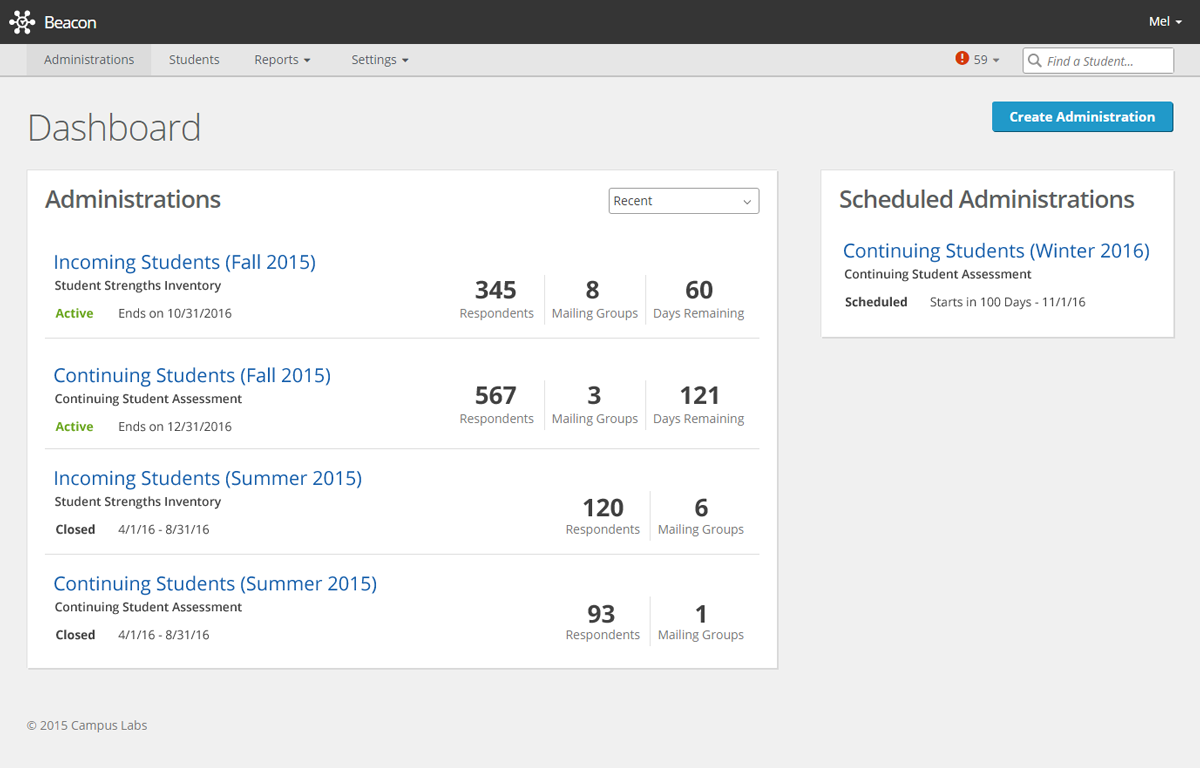Expand the Reports dropdown menu

pos(282,60)
